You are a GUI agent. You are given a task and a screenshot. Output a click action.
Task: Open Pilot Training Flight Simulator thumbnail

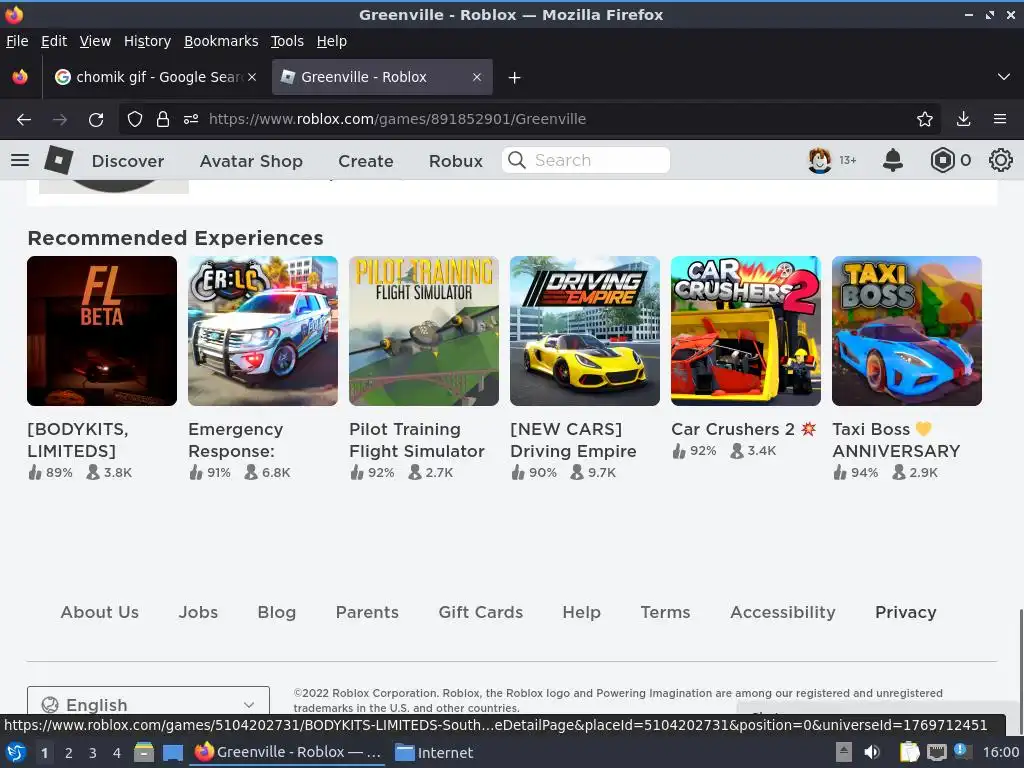click(x=424, y=330)
